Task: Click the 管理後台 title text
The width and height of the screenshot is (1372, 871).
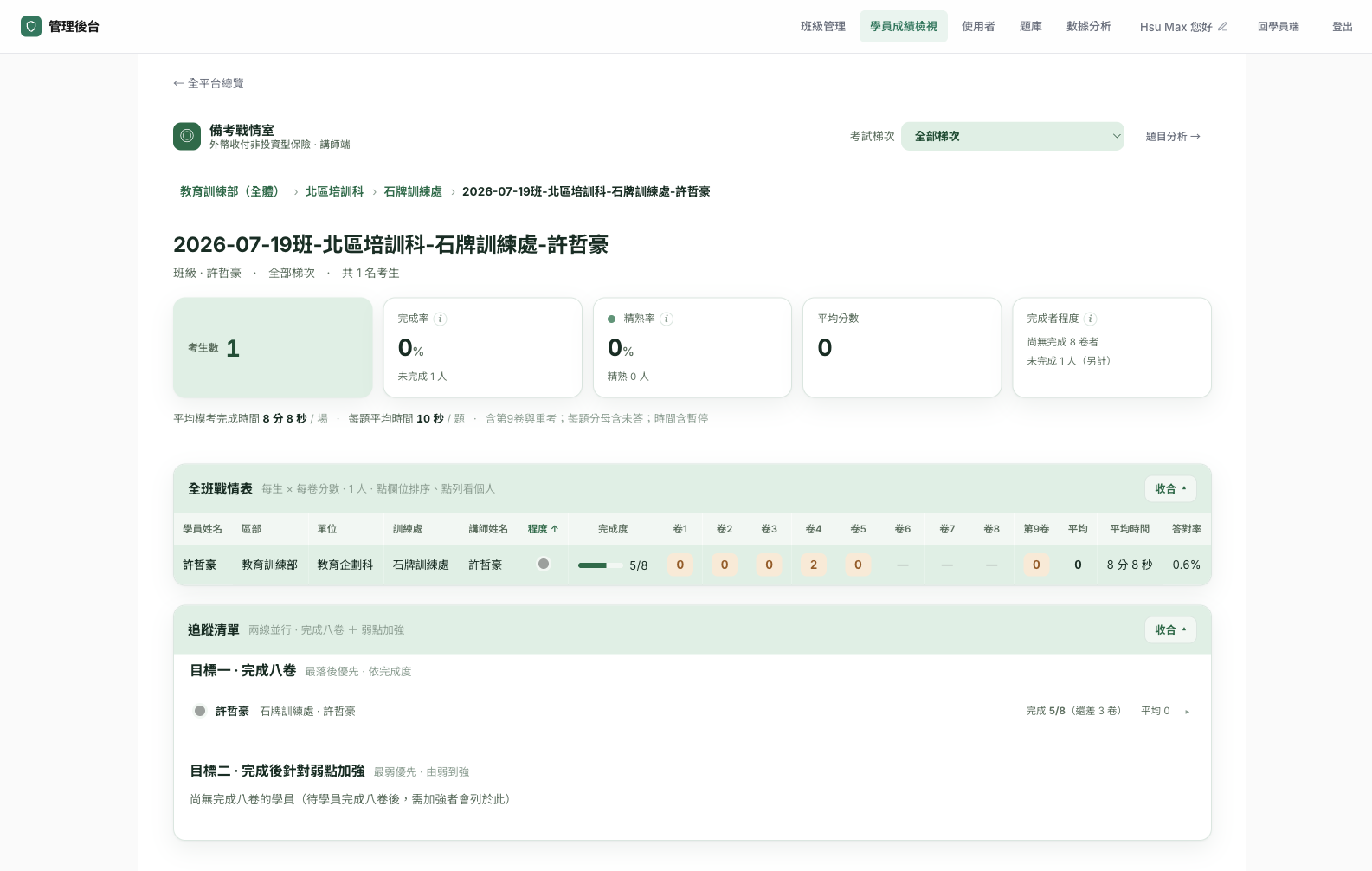Action: [74, 27]
